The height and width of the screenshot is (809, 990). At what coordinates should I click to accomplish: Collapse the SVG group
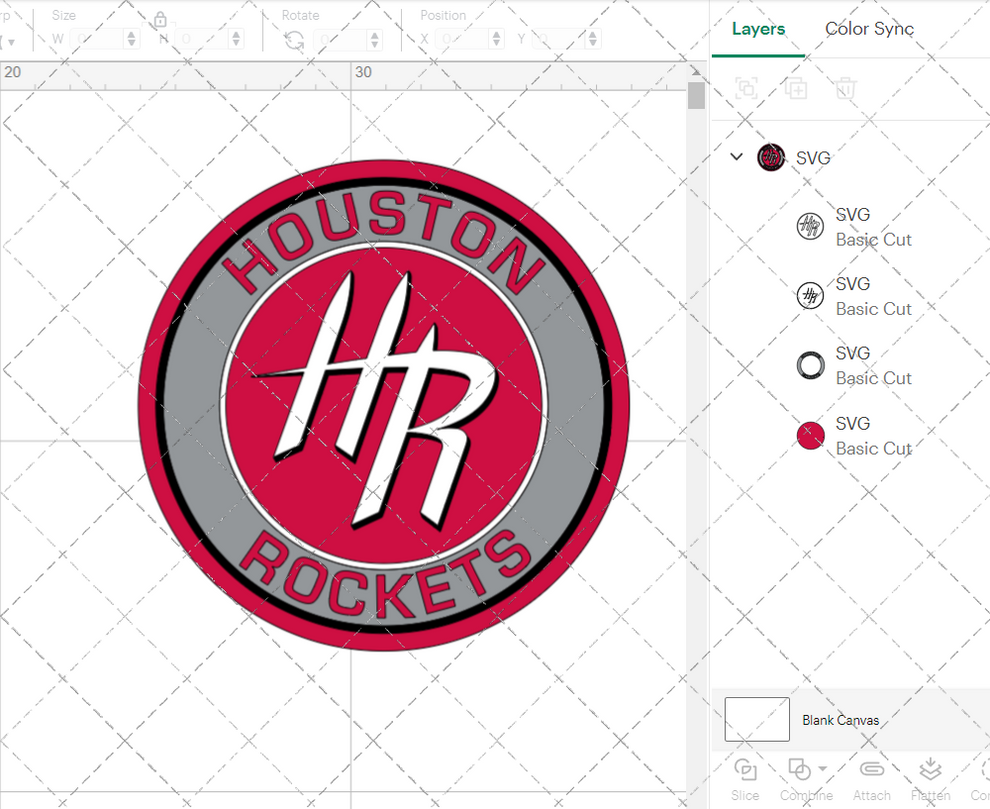coord(737,157)
